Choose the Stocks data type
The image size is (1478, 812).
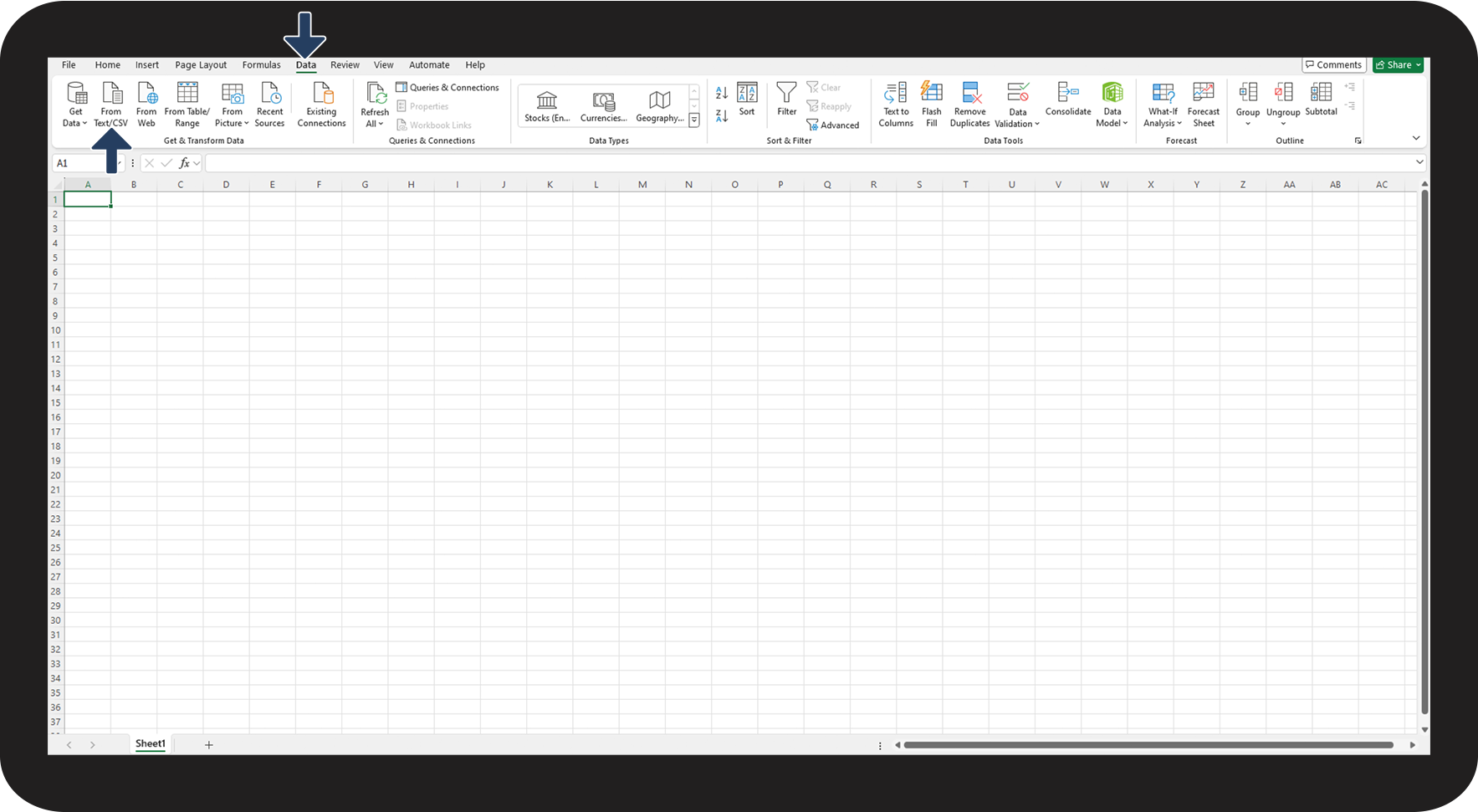tap(547, 105)
